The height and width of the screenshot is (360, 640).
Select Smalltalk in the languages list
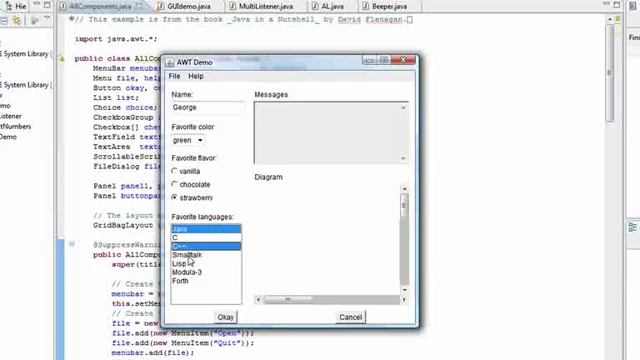click(206, 255)
